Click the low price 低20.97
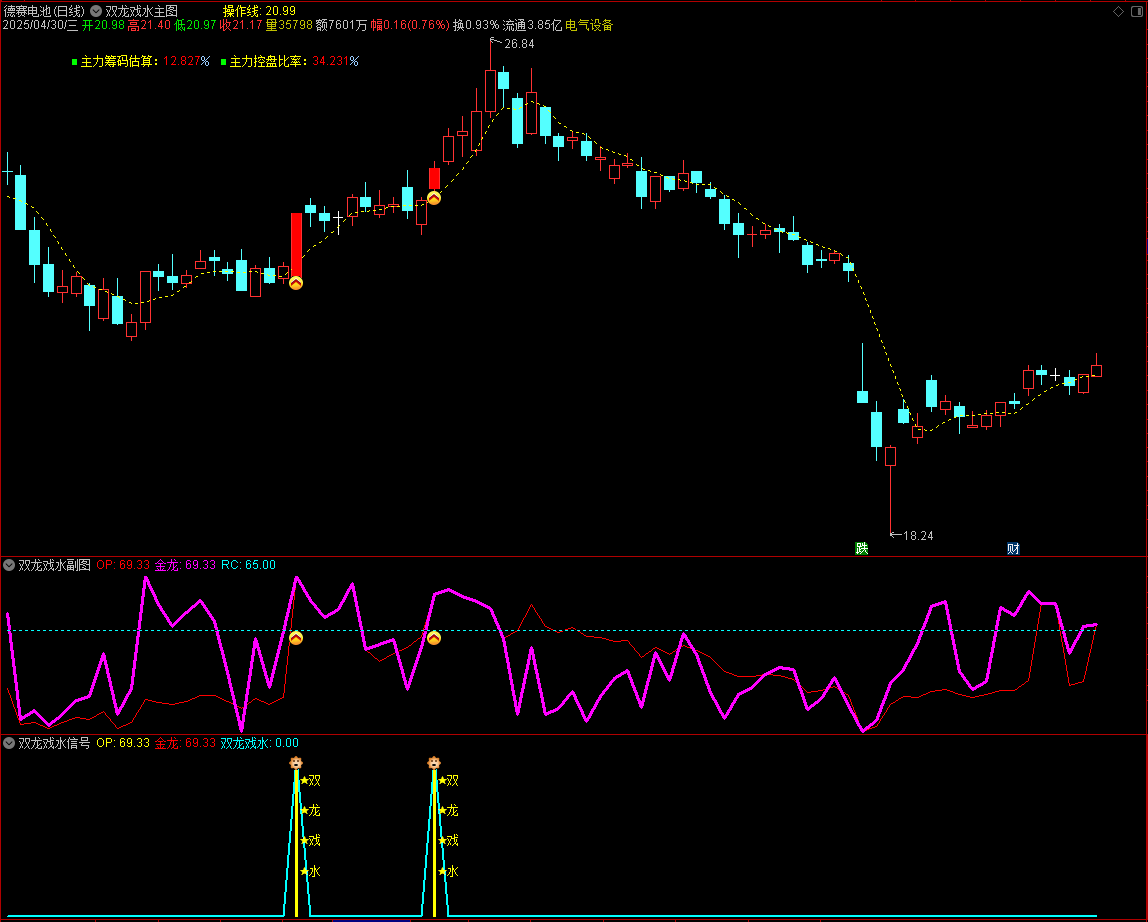Image resolution: width=1148 pixels, height=922 pixels. pyautogui.click(x=195, y=25)
